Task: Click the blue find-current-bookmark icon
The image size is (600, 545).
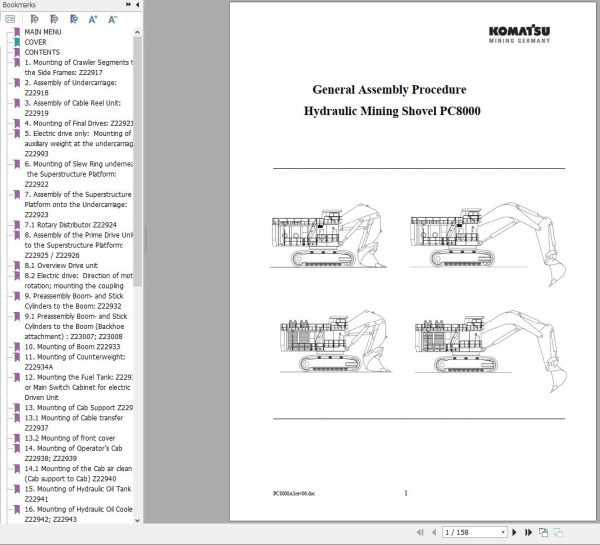Action: pyautogui.click(x=74, y=19)
